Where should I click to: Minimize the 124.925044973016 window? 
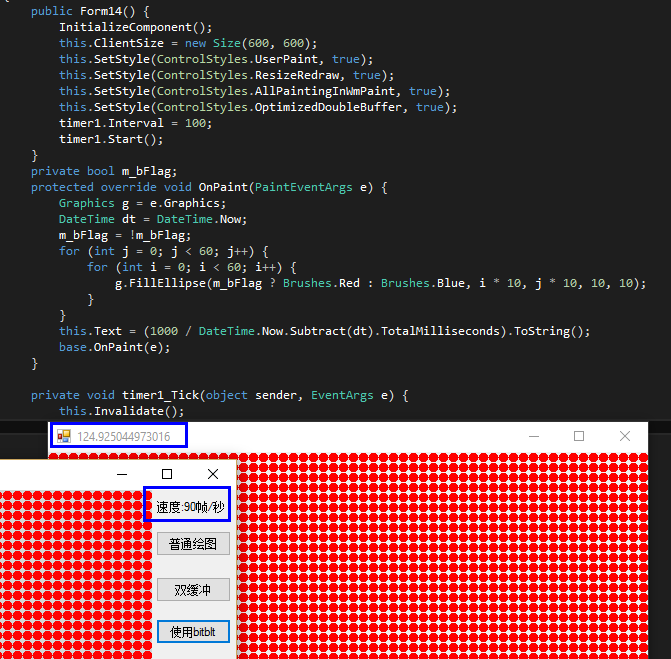[x=534, y=436]
